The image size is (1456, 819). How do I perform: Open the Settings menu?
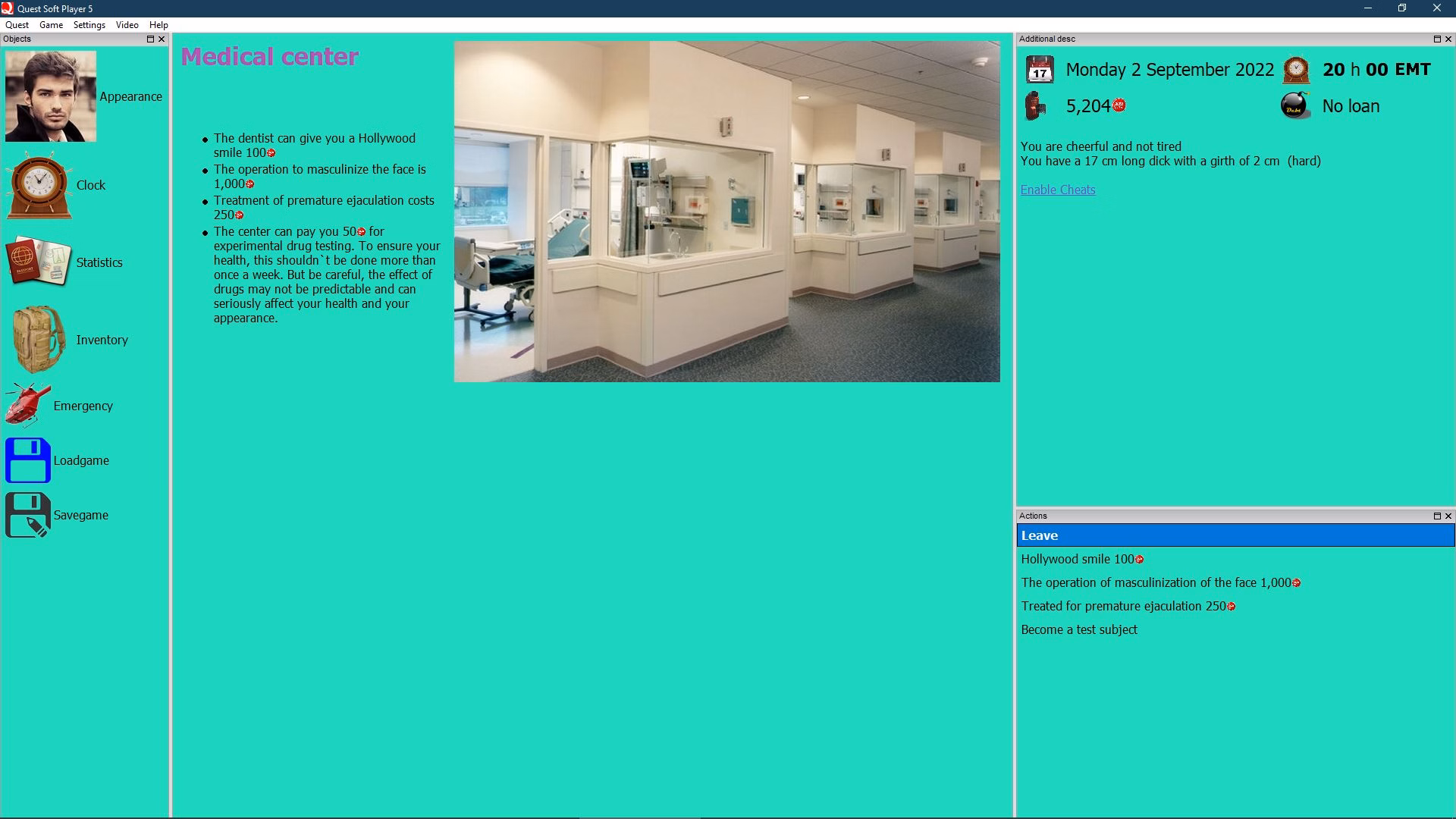(89, 25)
